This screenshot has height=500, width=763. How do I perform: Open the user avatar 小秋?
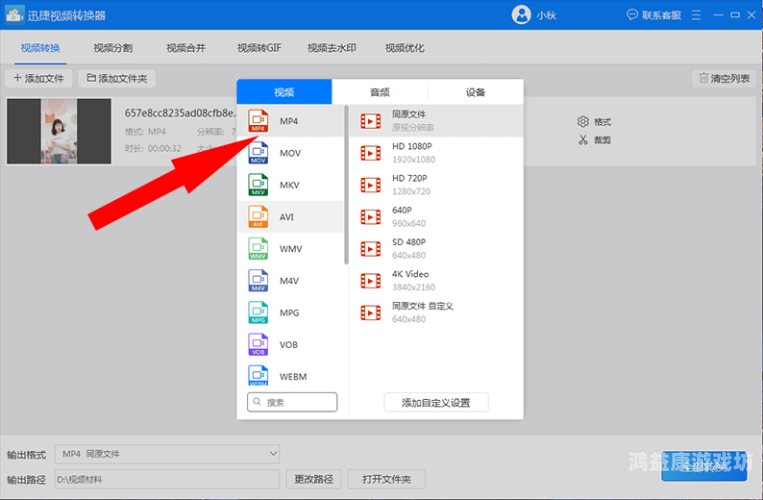click(521, 15)
